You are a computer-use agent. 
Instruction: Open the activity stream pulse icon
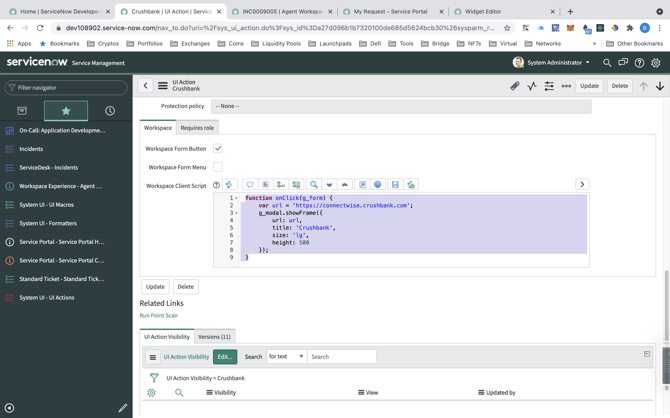pyautogui.click(x=532, y=86)
